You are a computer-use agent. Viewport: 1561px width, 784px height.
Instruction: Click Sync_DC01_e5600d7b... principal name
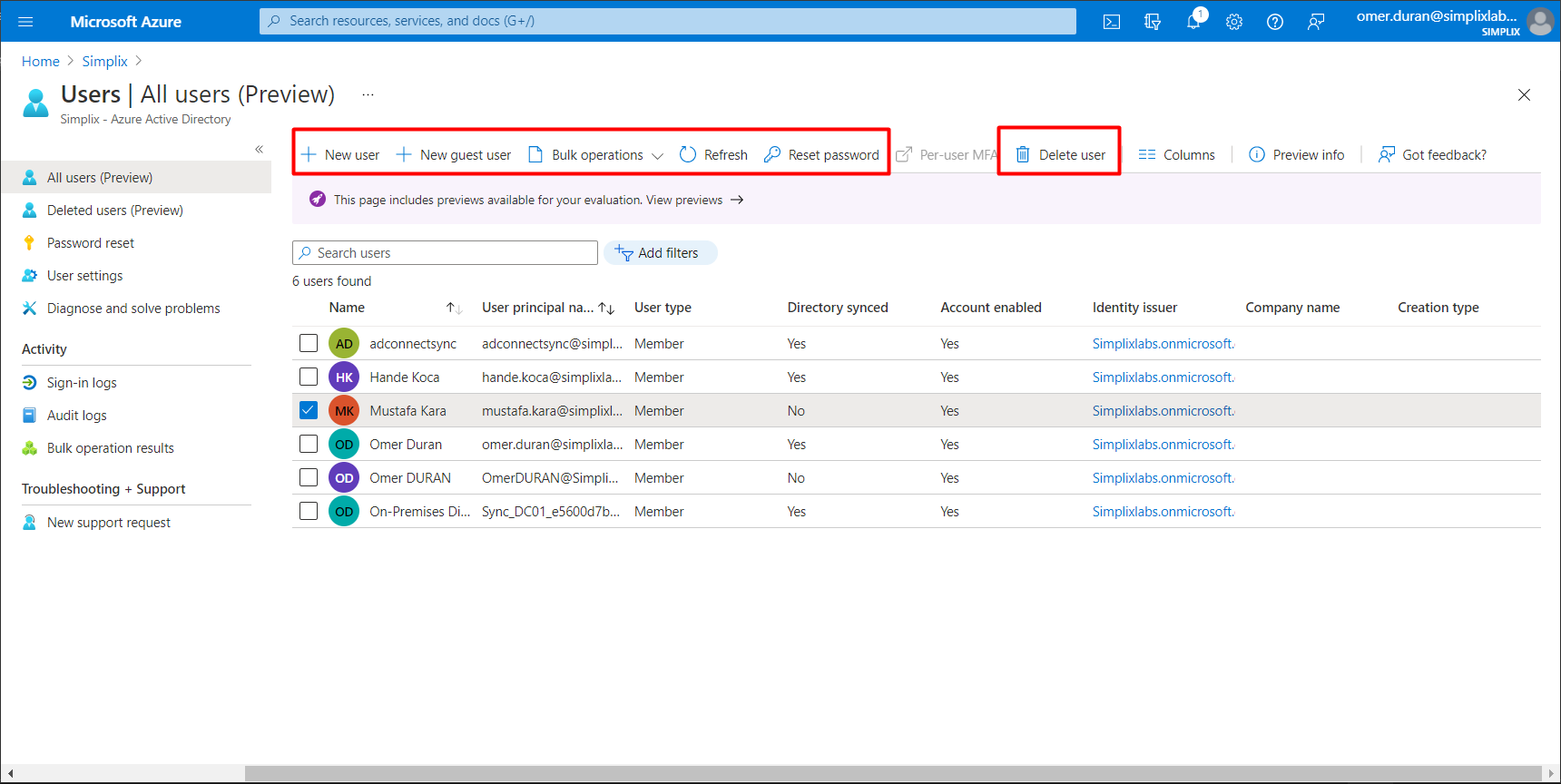click(551, 512)
